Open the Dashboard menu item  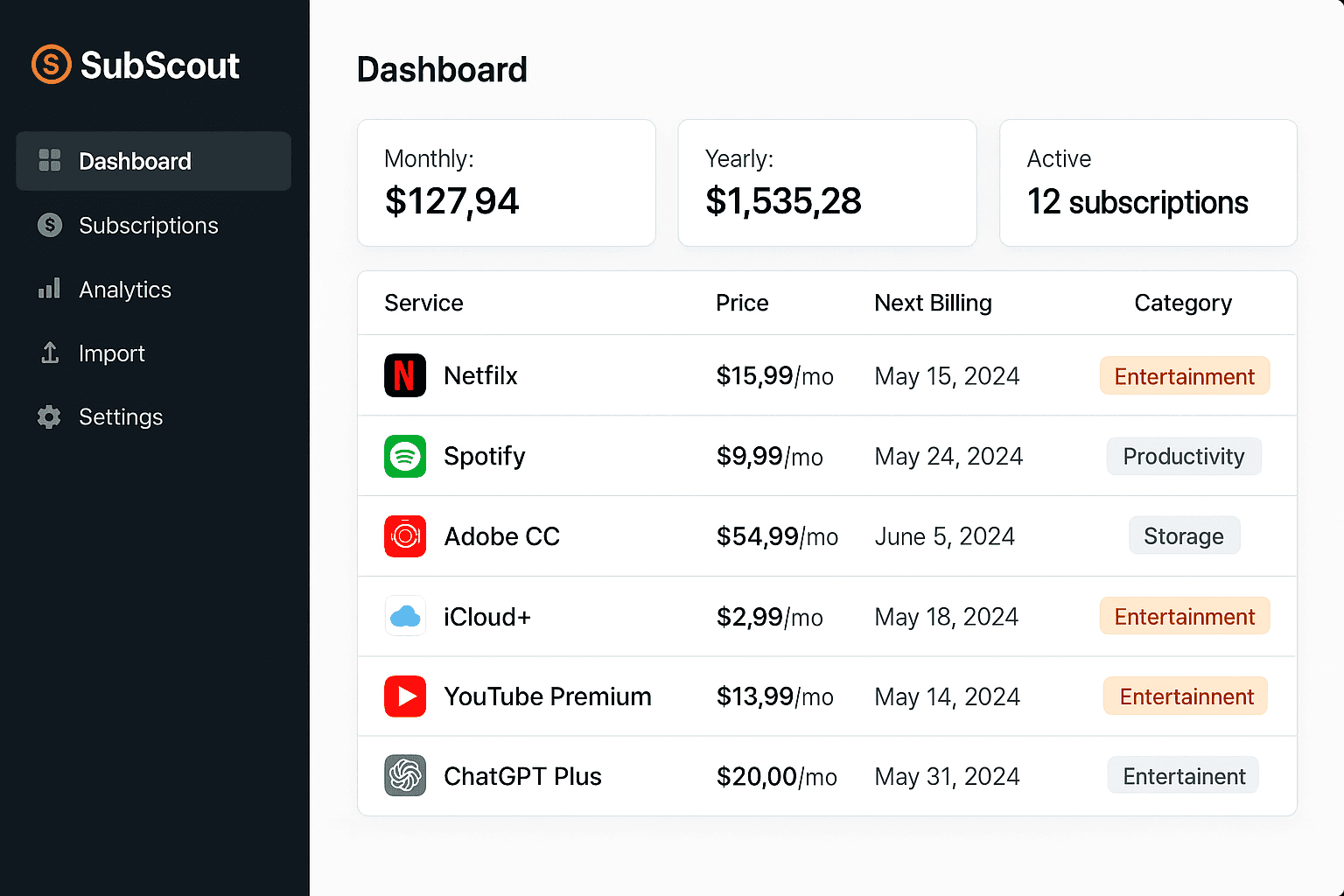point(136,161)
